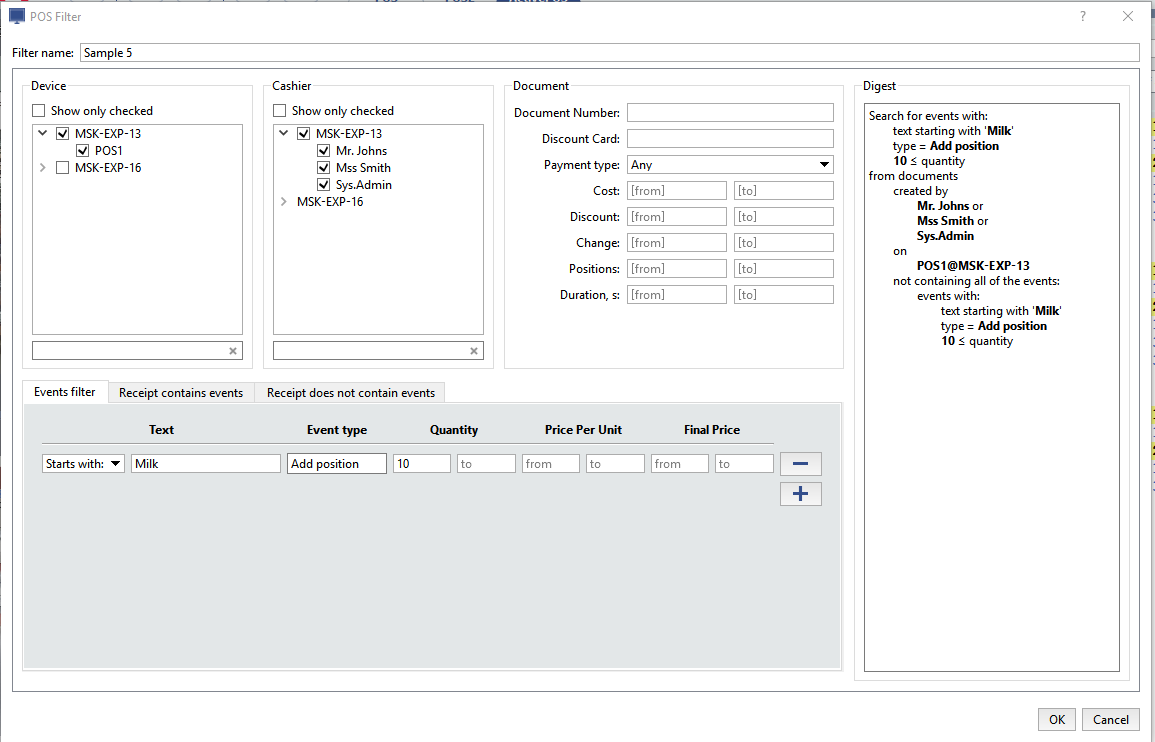
Task: Switch to 'Receipt contains events' tab
Action: (x=181, y=393)
